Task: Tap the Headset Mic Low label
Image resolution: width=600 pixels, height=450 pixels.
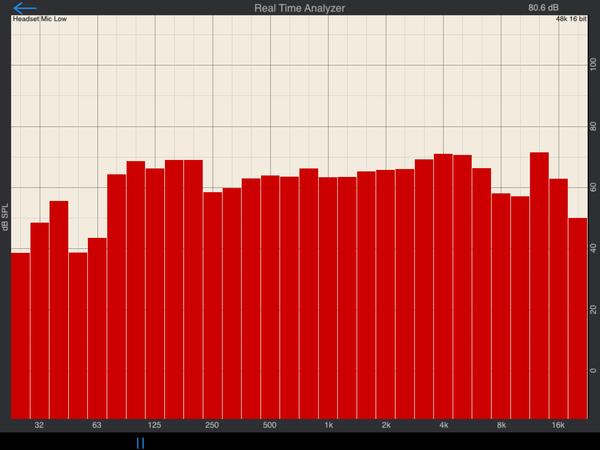Action: 40,19
